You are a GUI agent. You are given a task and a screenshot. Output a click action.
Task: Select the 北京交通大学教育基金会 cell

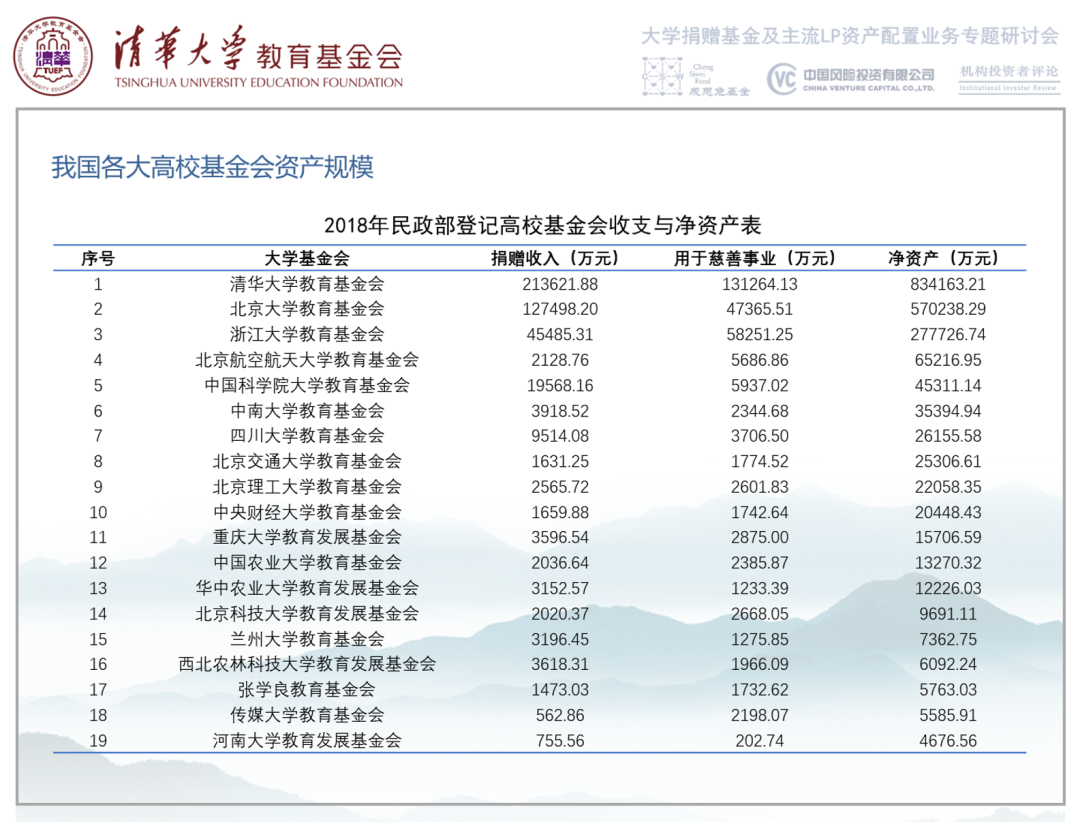(x=307, y=461)
